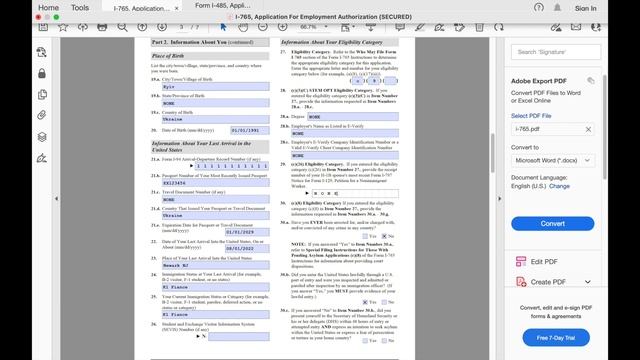Check Yes for item 30.c
640x360 pixels.
(x=365, y=340)
